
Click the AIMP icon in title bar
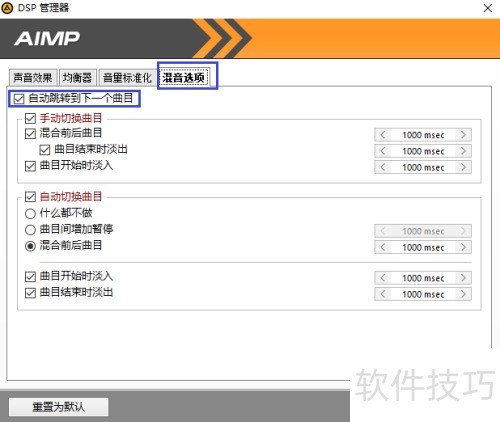[x=7, y=8]
